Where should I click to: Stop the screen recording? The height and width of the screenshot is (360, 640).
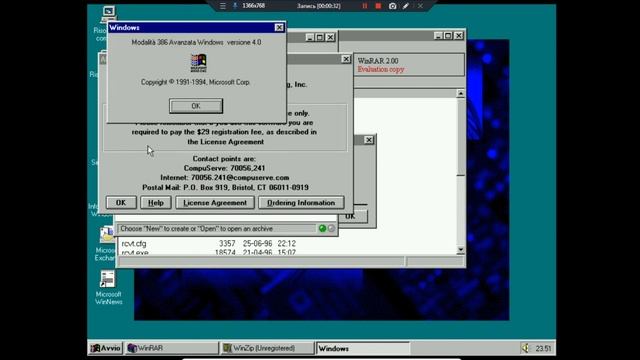[378, 6]
